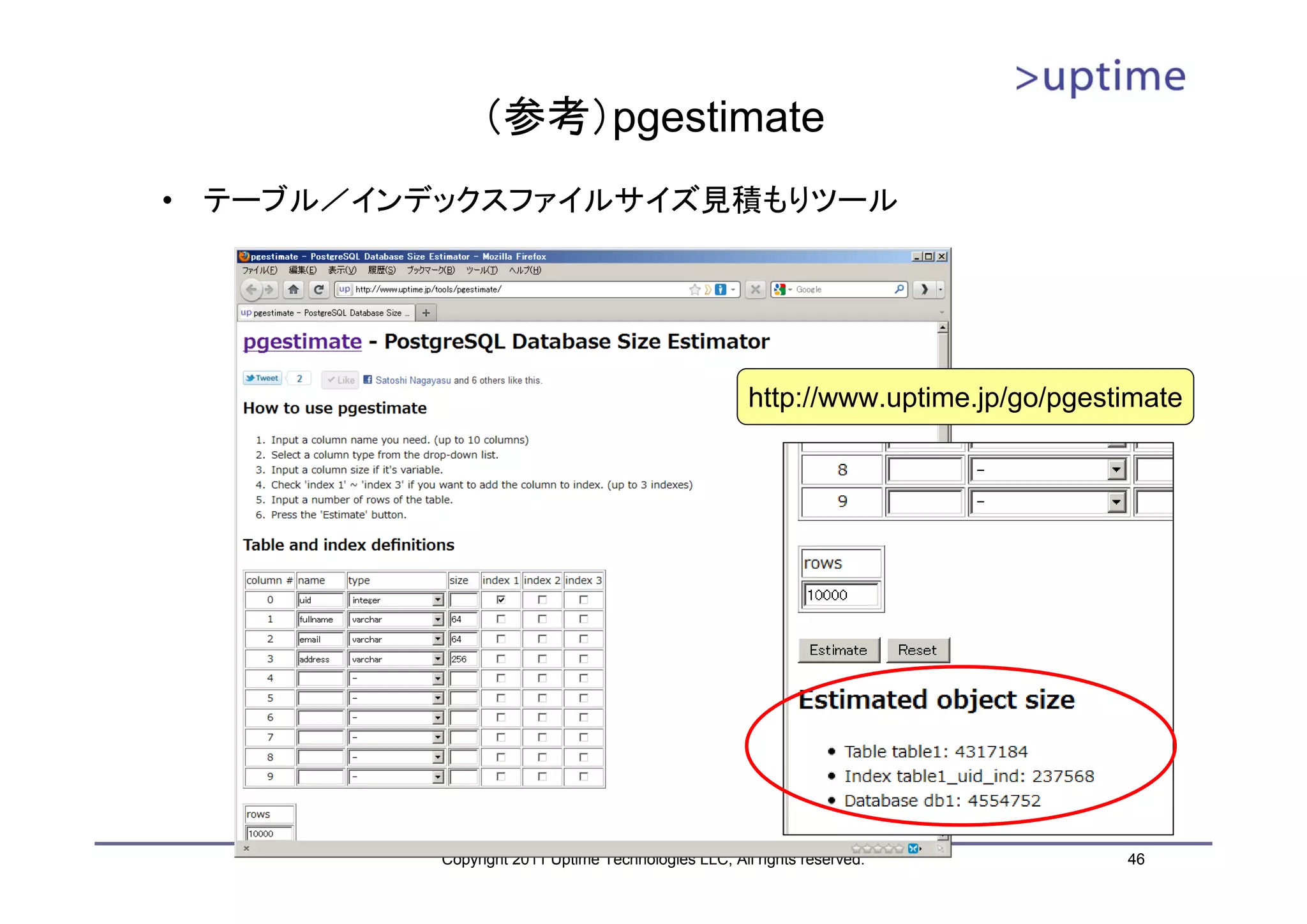Check index 1 for email row
This screenshot has width=1307, height=924.
click(501, 639)
